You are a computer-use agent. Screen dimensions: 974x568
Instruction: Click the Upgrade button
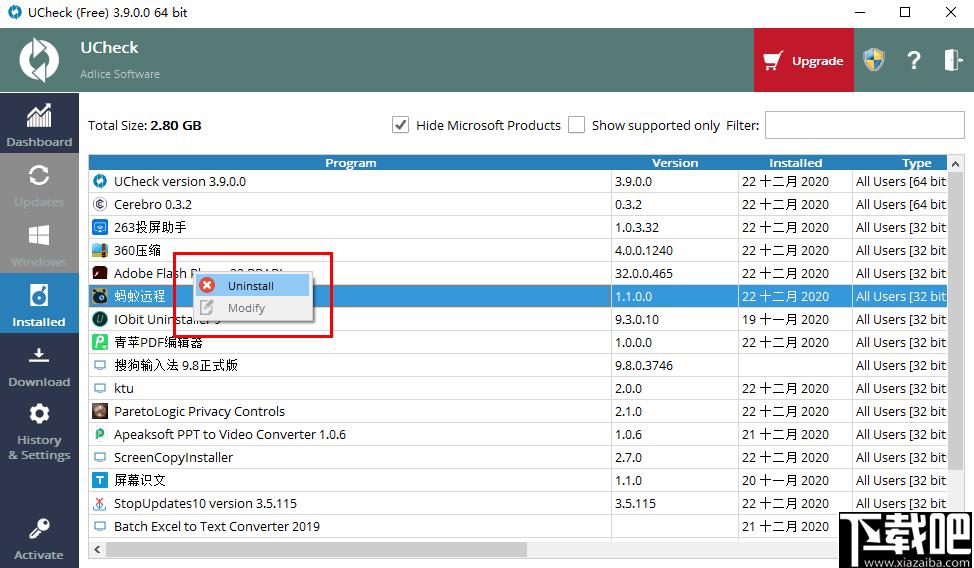coord(804,60)
